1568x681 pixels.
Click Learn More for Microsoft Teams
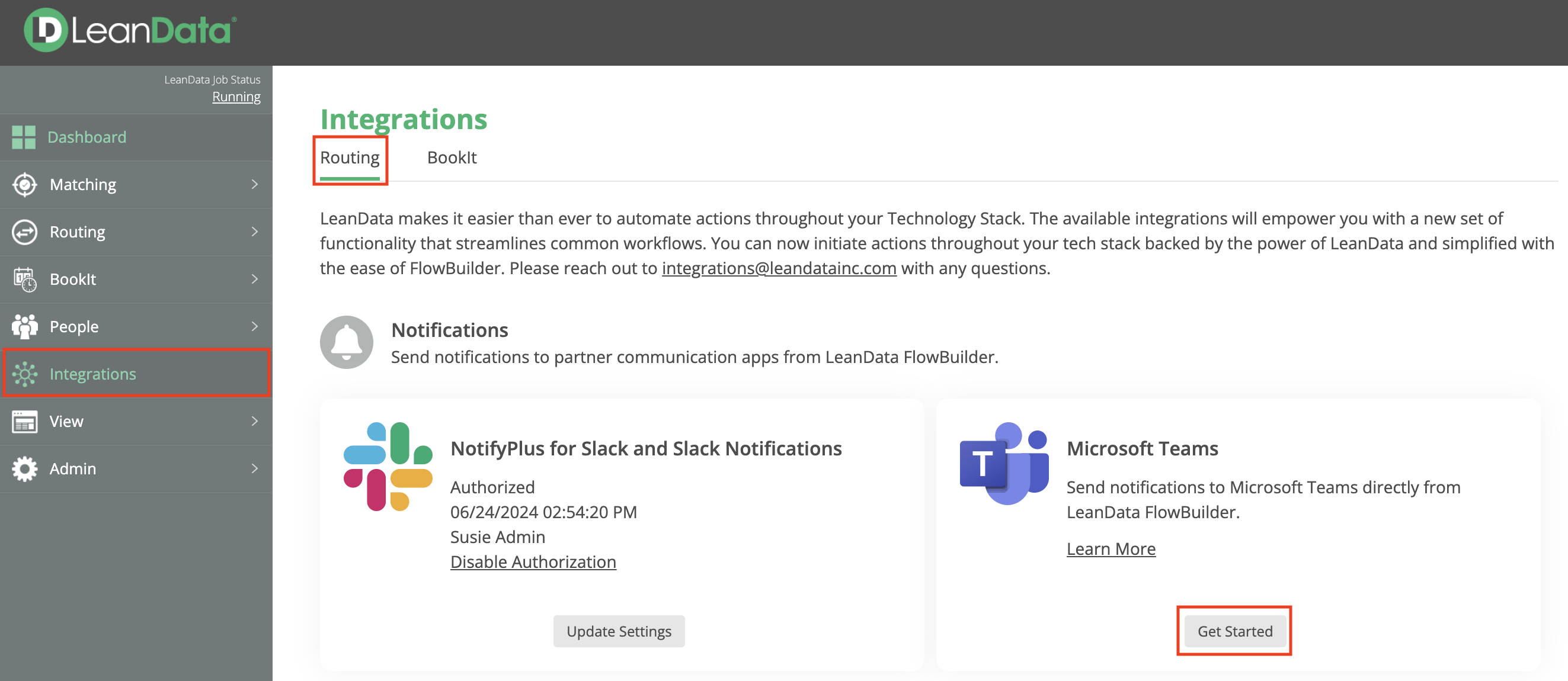[1111, 549]
